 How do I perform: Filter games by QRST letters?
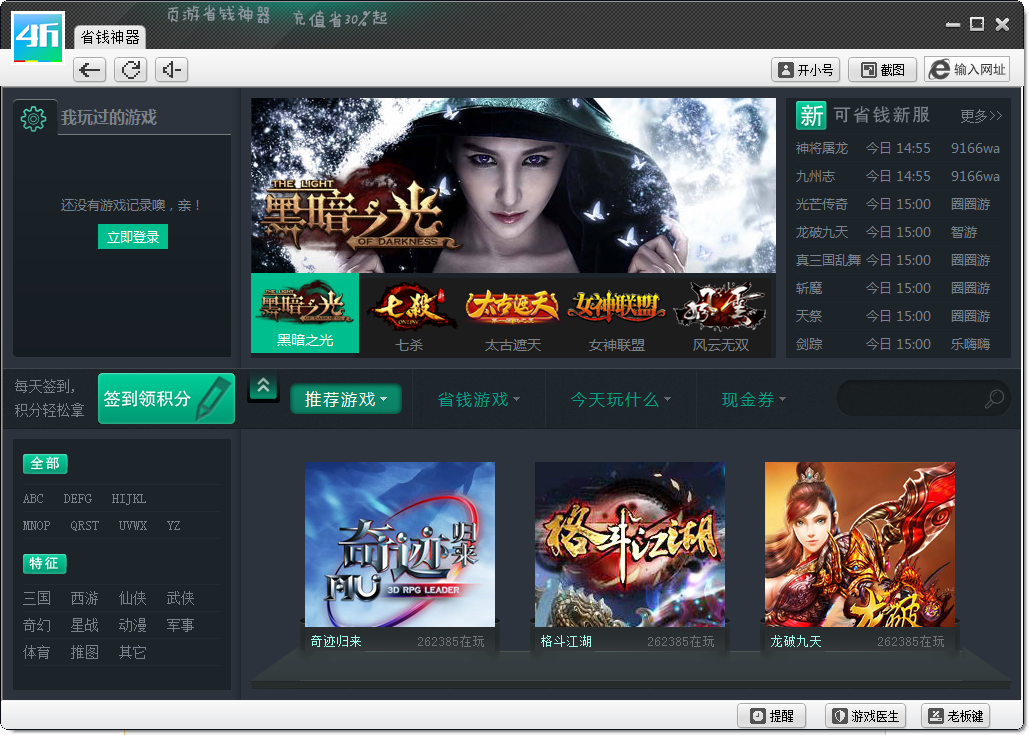(85, 526)
